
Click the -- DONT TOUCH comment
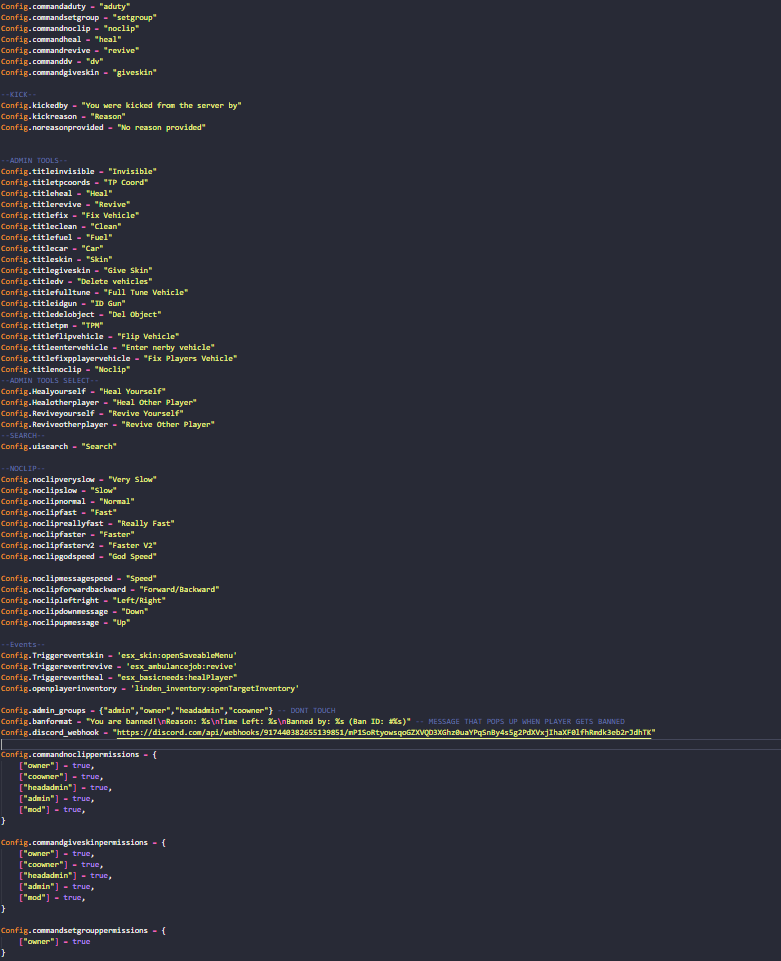point(307,712)
